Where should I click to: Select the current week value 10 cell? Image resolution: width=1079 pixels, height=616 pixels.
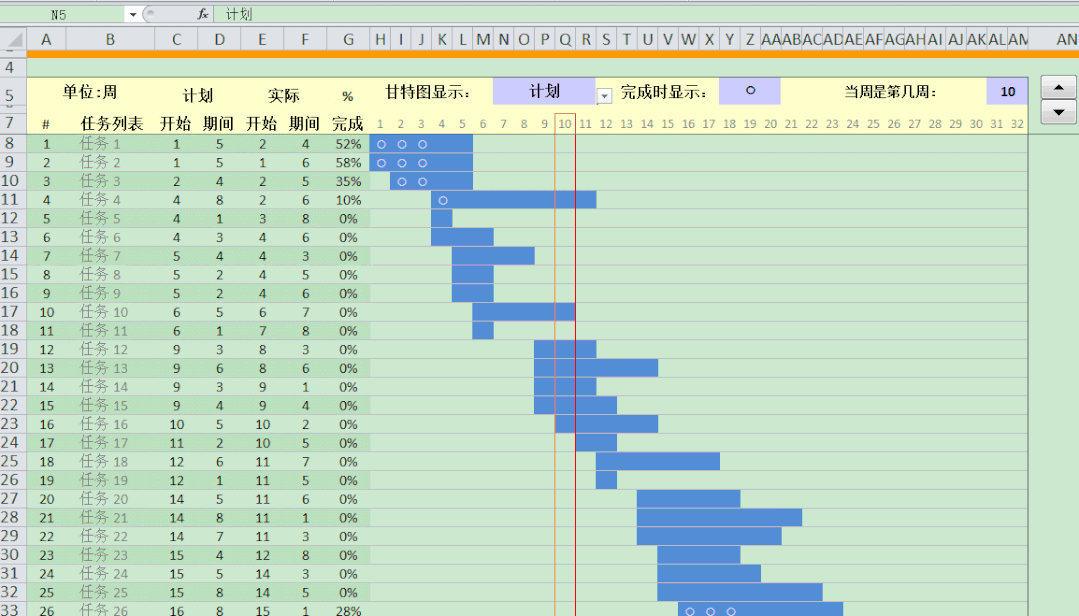(1007, 92)
